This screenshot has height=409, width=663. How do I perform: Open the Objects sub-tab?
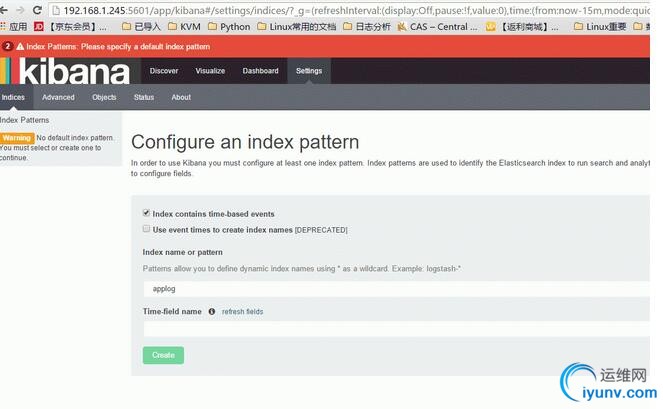[x=104, y=97]
